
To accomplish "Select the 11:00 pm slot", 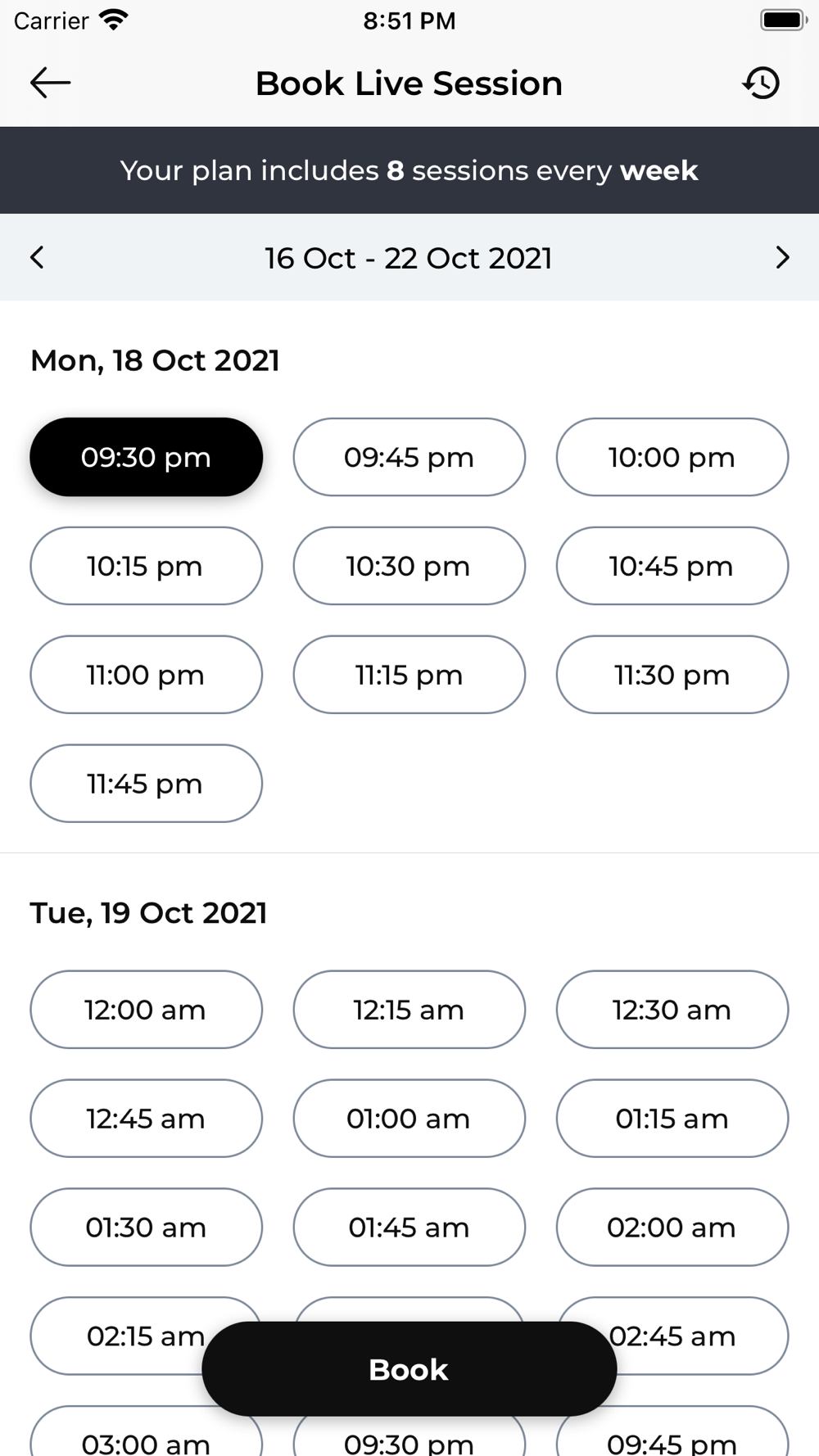I will coord(147,675).
